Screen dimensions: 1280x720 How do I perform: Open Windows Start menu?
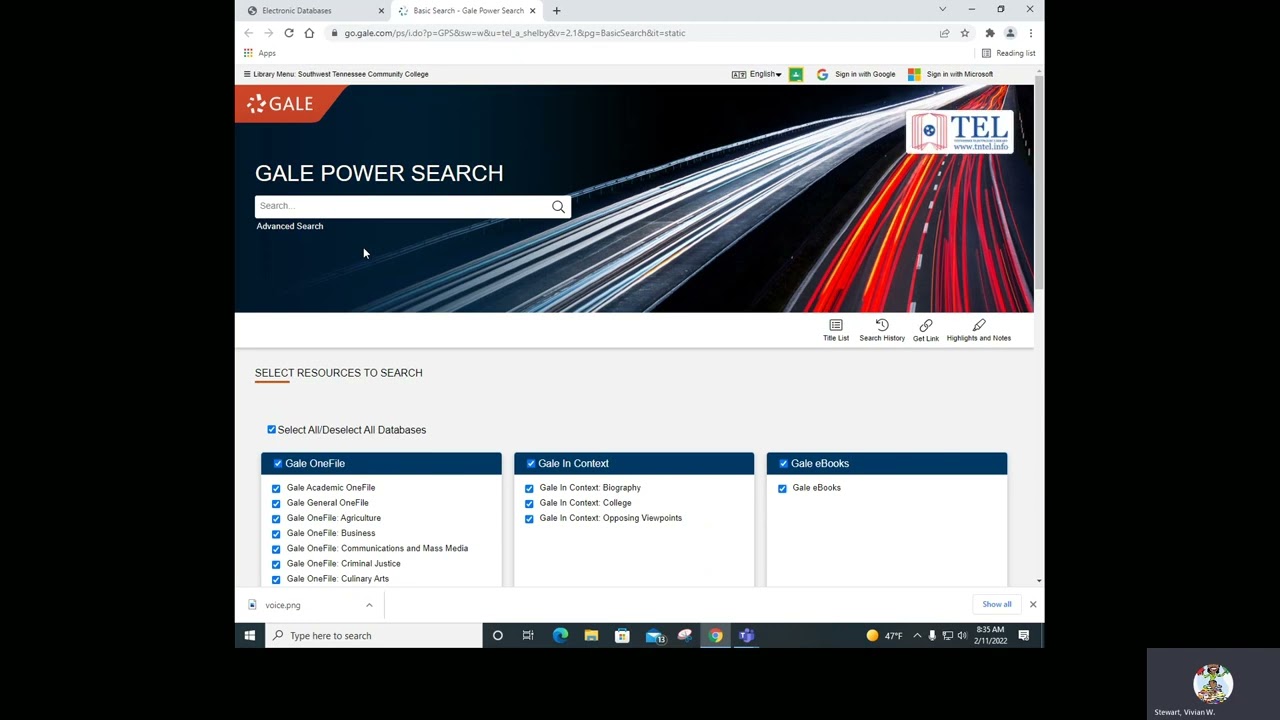249,635
